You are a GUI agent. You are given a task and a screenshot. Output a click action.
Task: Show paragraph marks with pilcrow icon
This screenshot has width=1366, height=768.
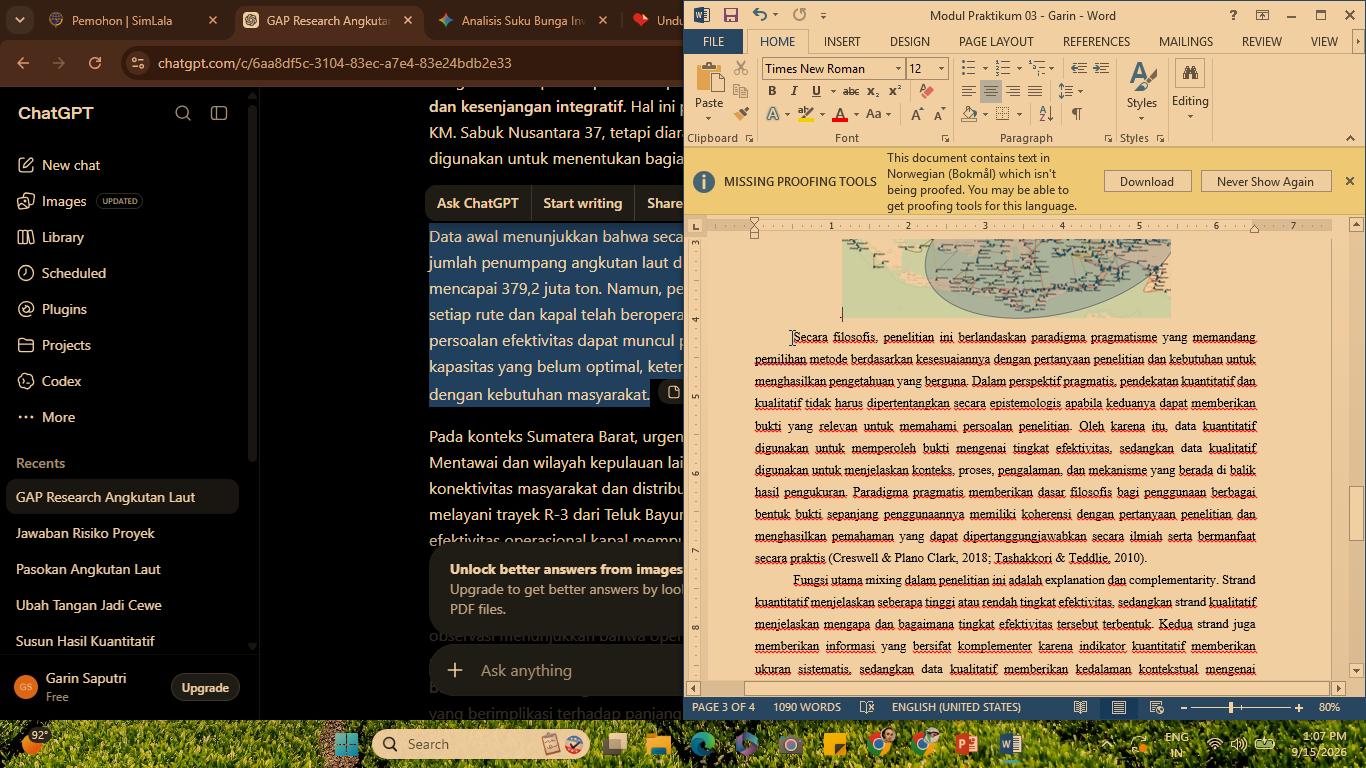coord(1076,114)
